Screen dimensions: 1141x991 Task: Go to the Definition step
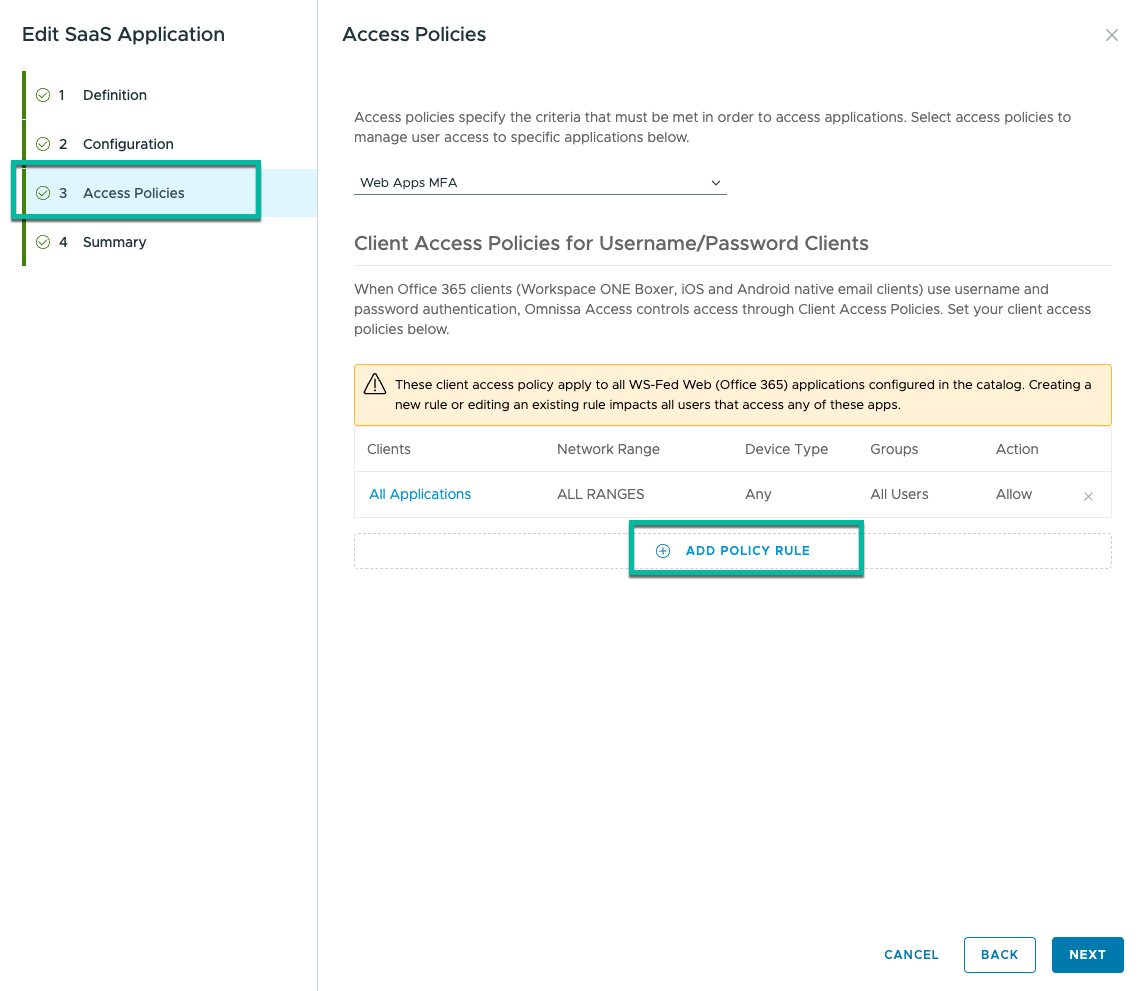(x=114, y=95)
